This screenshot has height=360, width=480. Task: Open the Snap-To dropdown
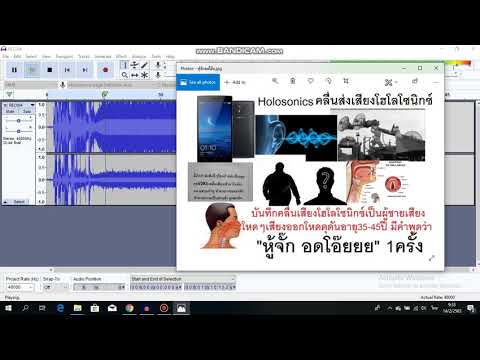(x=55, y=287)
